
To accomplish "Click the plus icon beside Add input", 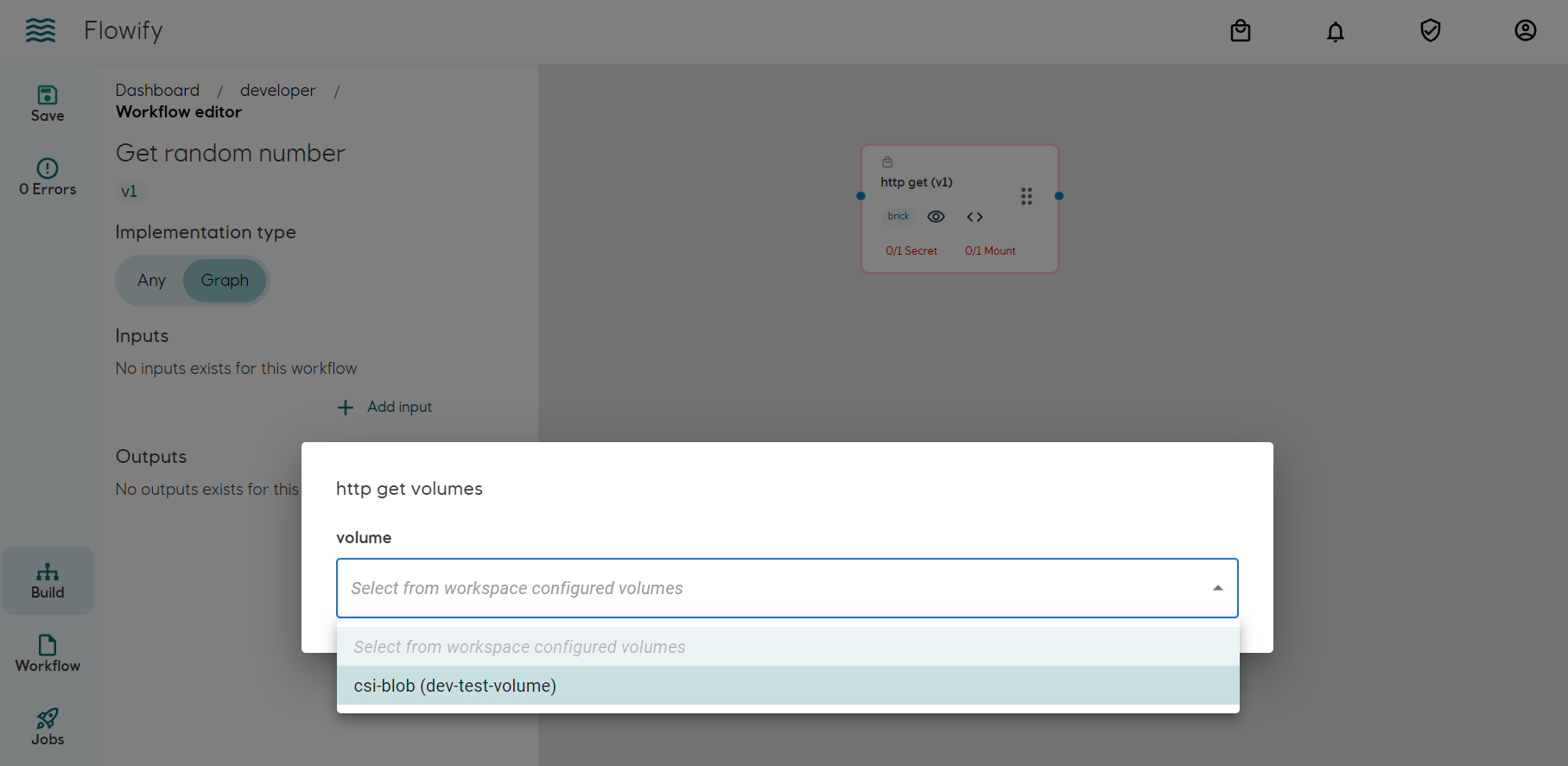I will [x=346, y=407].
